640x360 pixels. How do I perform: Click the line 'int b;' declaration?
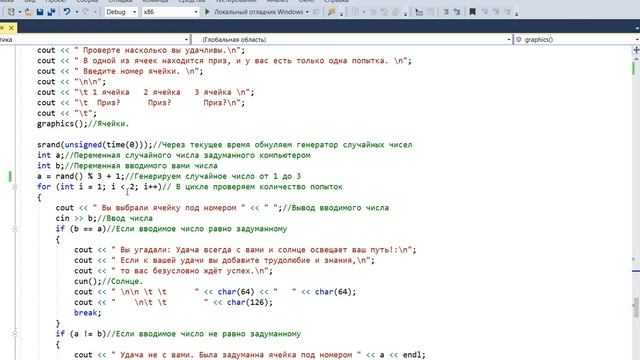point(127,166)
